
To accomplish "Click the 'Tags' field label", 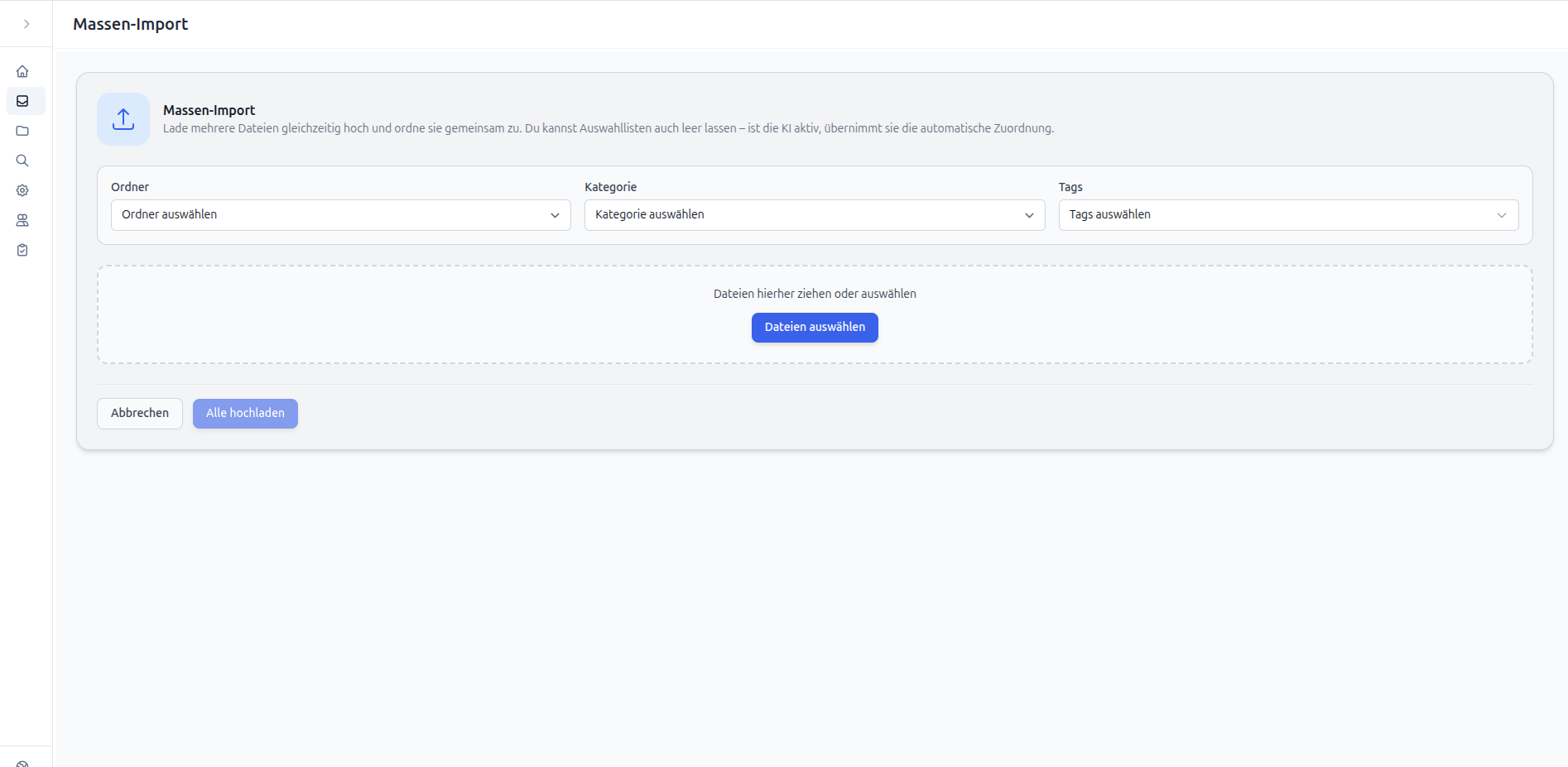I will tap(1070, 187).
